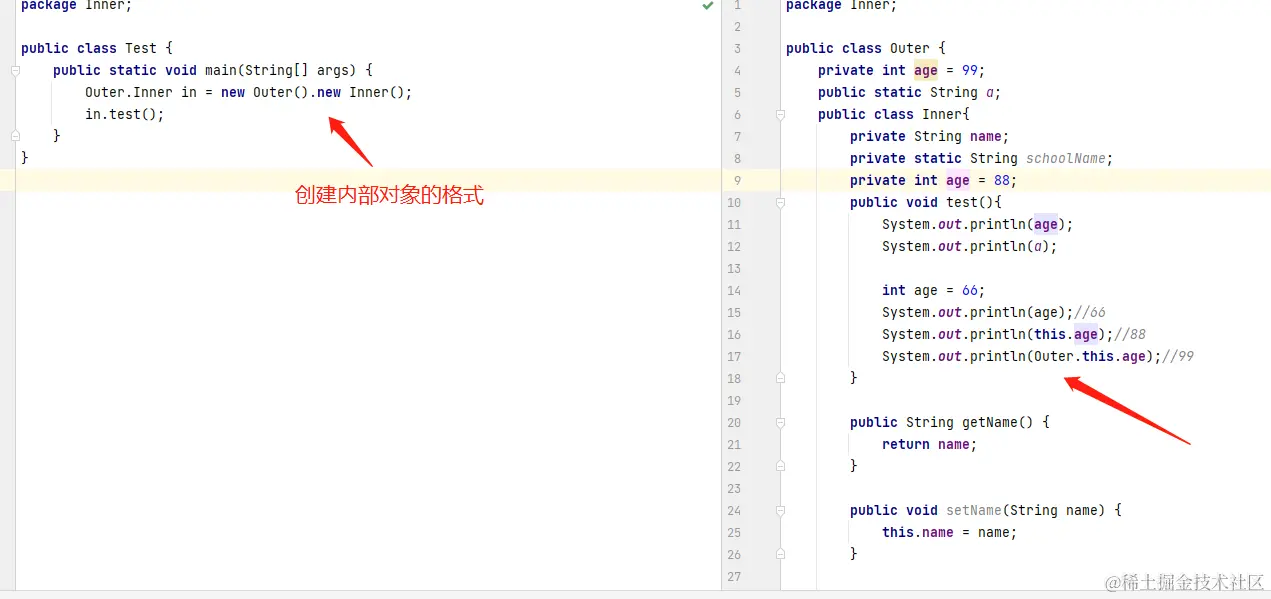Click highlighted 'private int age = 88;' line
The height and width of the screenshot is (599, 1271).
[934, 180]
